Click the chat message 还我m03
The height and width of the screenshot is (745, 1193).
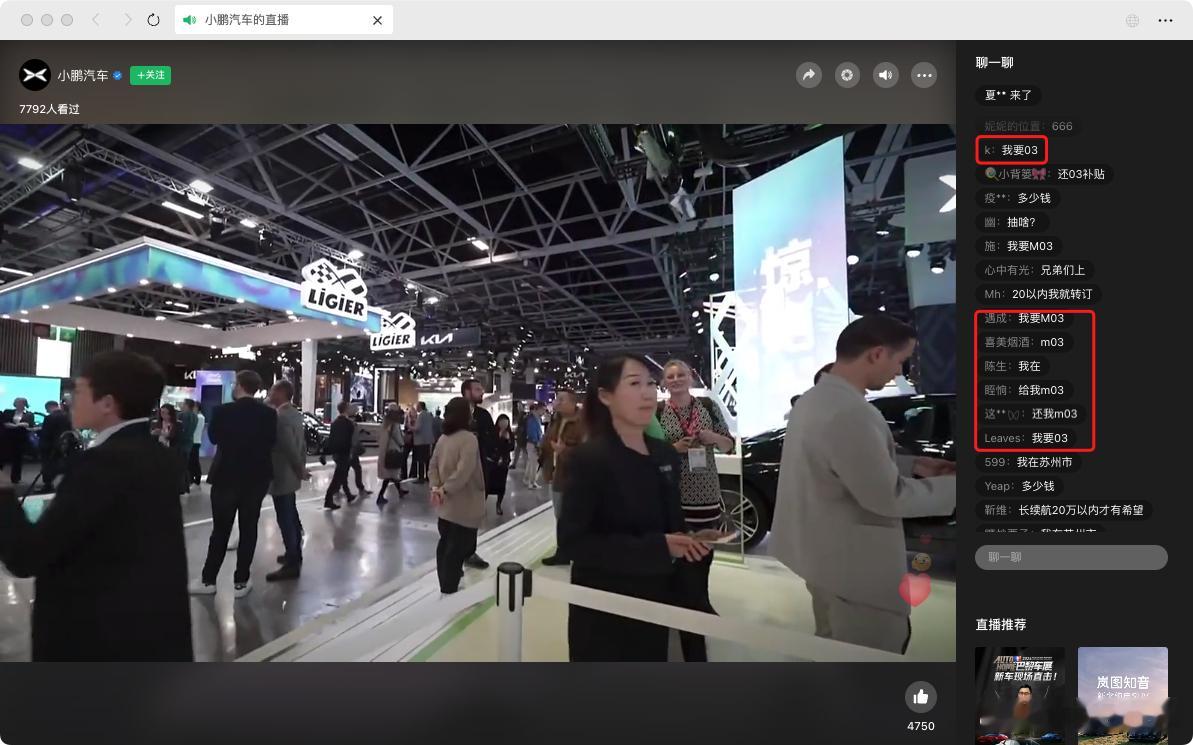click(1030, 414)
